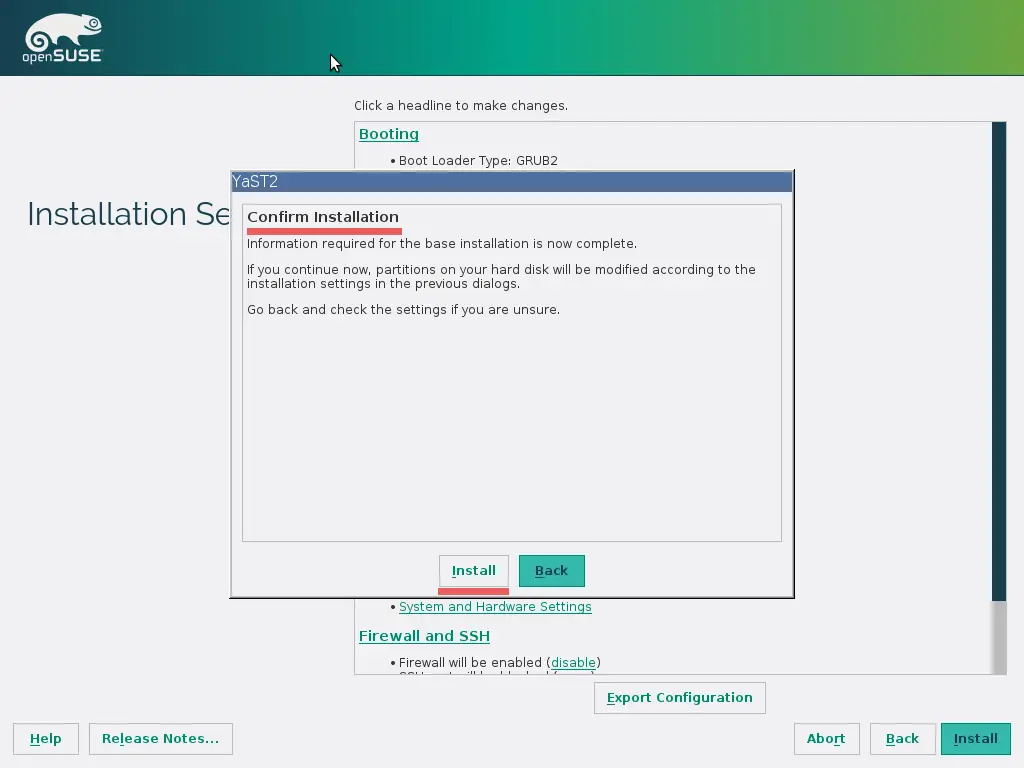Confirm with Install in the YaST2 dialog
This screenshot has height=768, width=1024.
(x=473, y=571)
